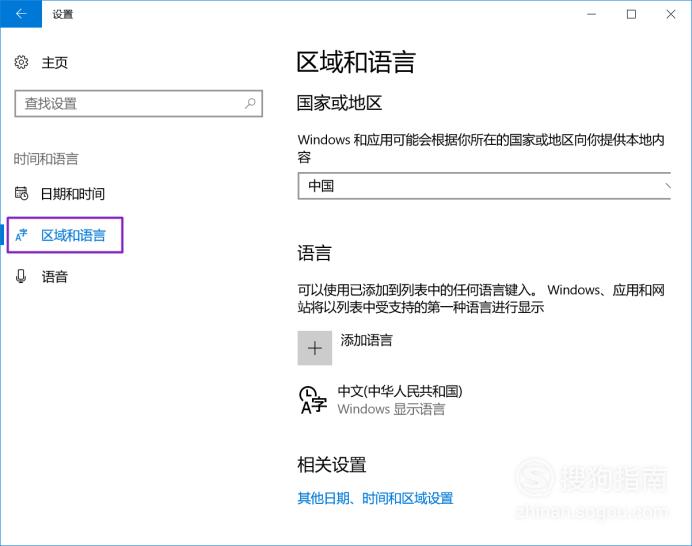
Task: Focus the 查找设置 search box
Action: coord(139,104)
